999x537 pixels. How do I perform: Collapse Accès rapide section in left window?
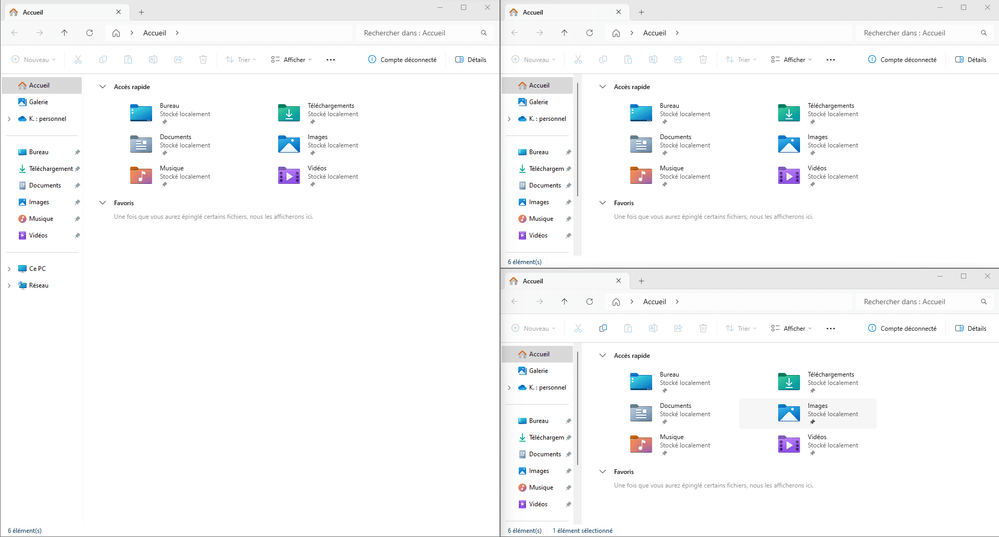tap(103, 87)
